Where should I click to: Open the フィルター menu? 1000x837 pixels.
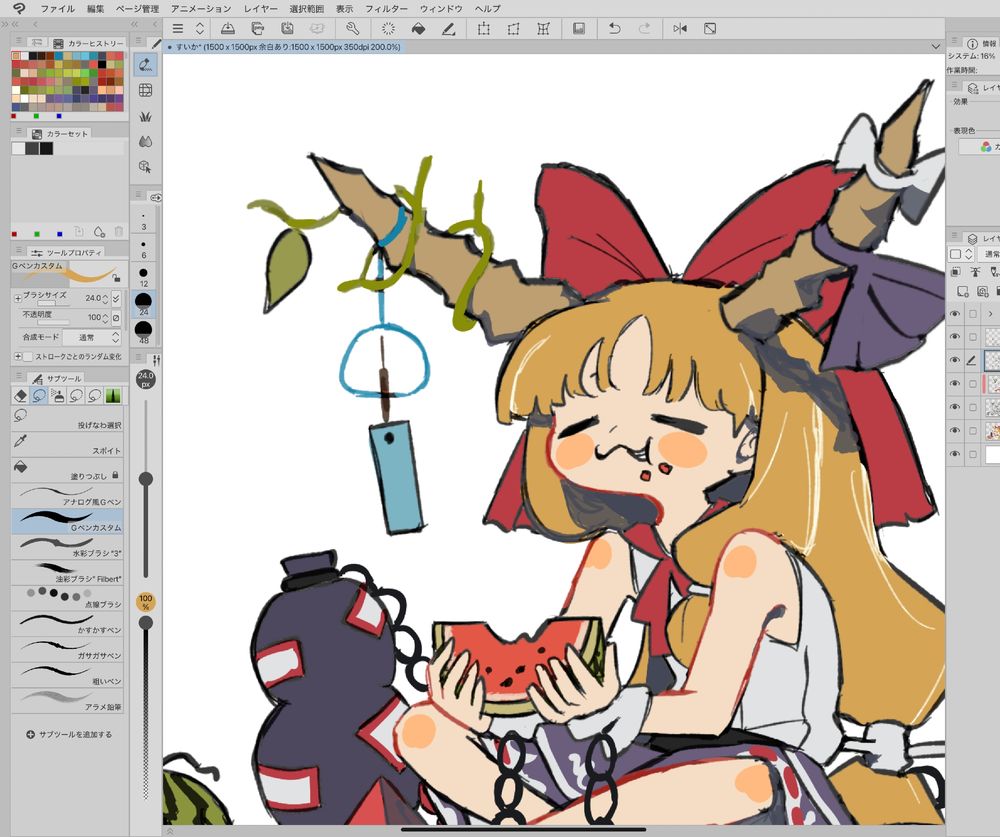386,9
